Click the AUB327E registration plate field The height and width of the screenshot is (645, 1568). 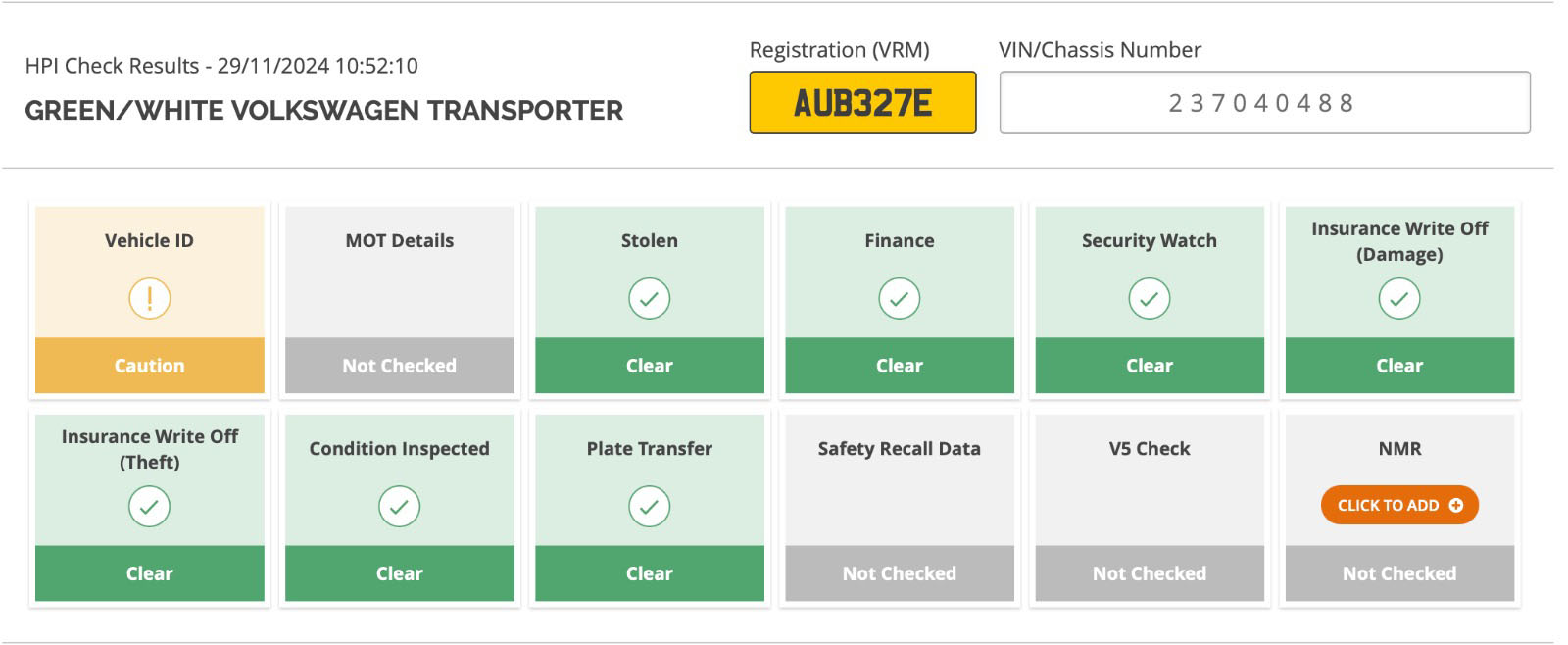[862, 102]
